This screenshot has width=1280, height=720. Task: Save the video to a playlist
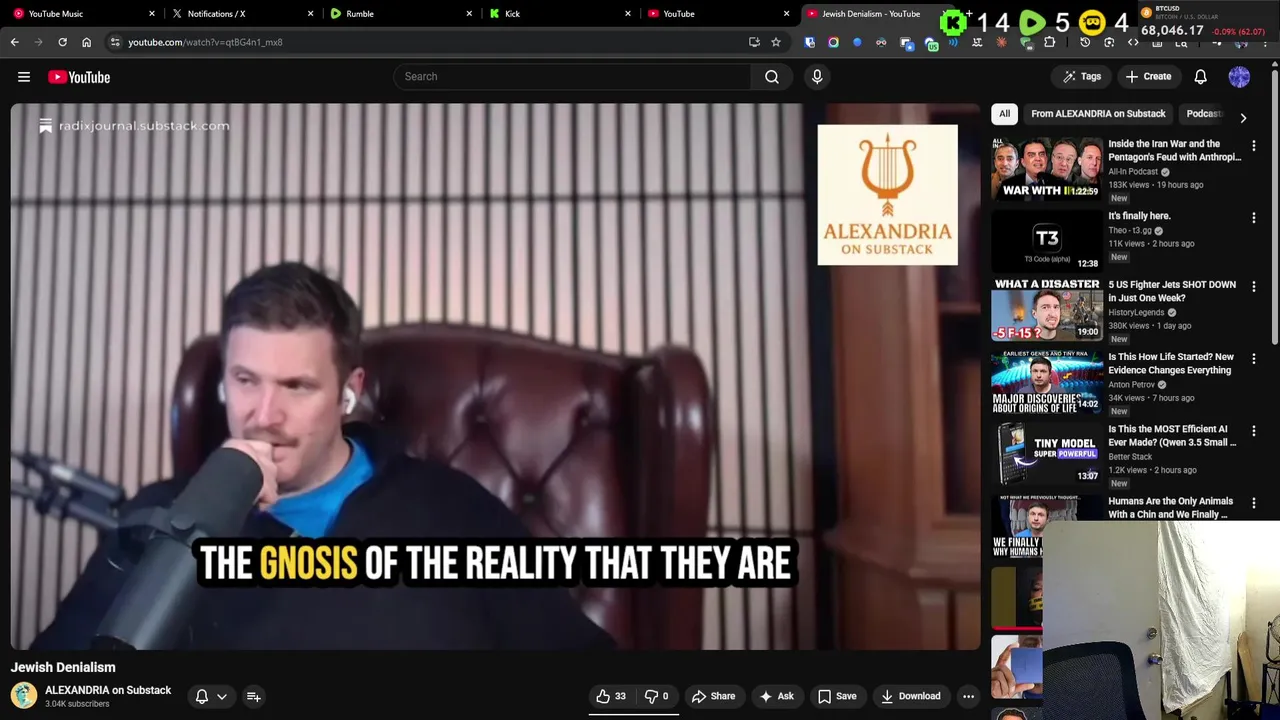(838, 696)
